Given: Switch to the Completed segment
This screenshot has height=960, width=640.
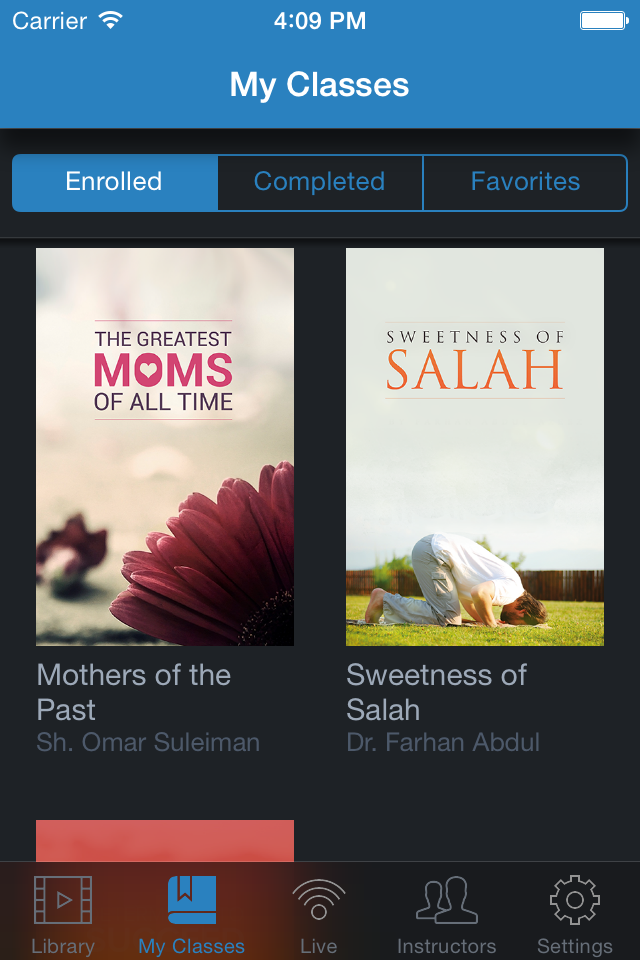Looking at the screenshot, I should coord(319,182).
